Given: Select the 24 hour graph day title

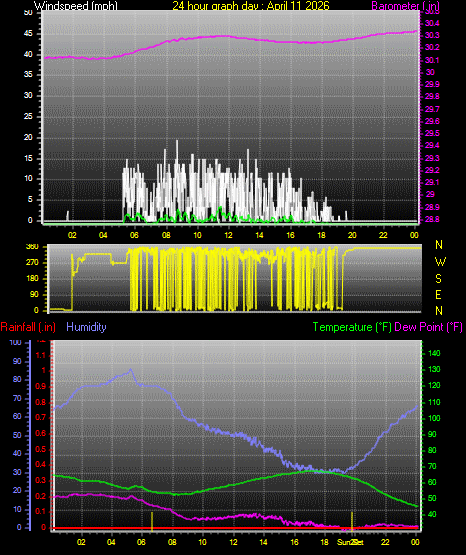Looking at the screenshot, I should [251, 5].
